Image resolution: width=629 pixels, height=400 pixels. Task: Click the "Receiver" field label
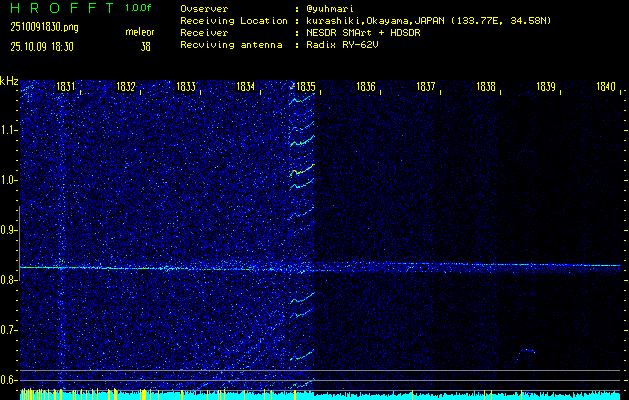point(204,33)
